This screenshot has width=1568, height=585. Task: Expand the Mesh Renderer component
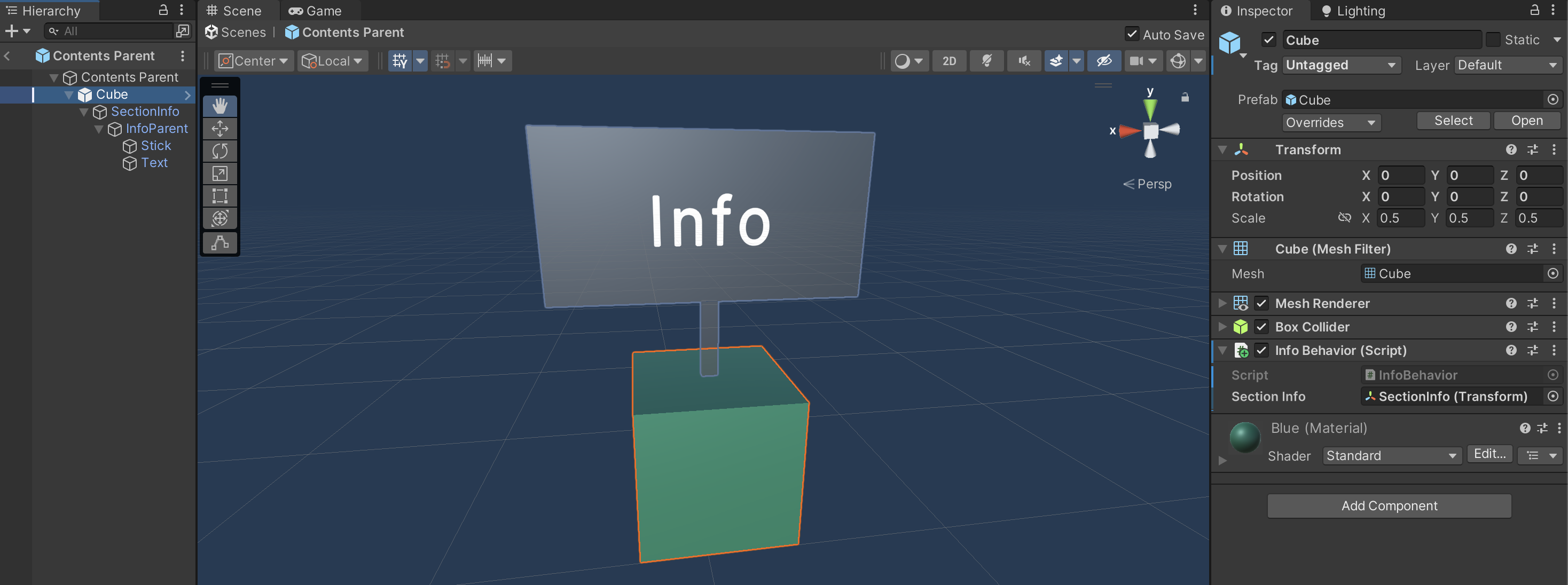[1222, 303]
